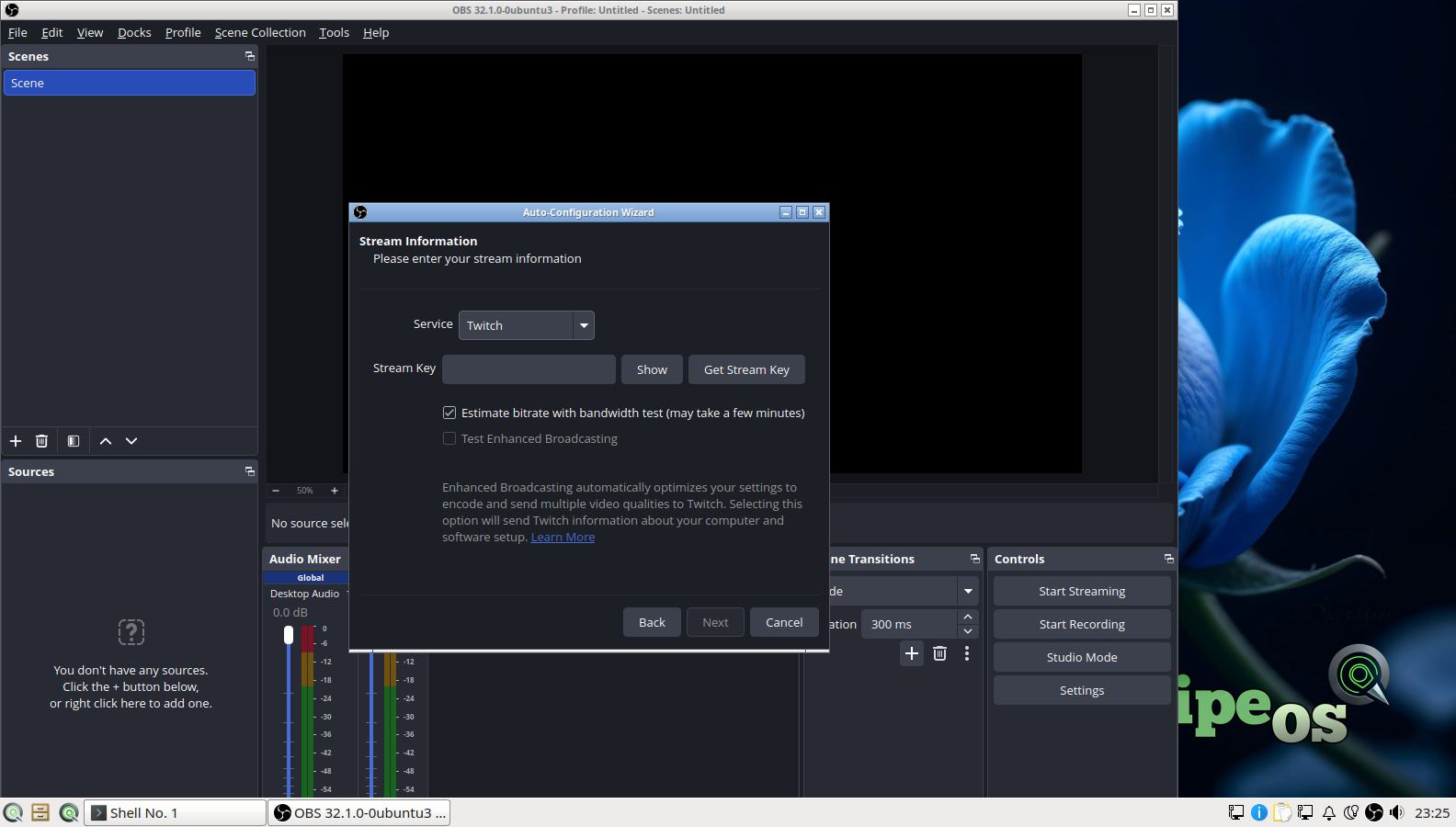
Task: Move scene up with arrow icon
Action: (x=106, y=441)
